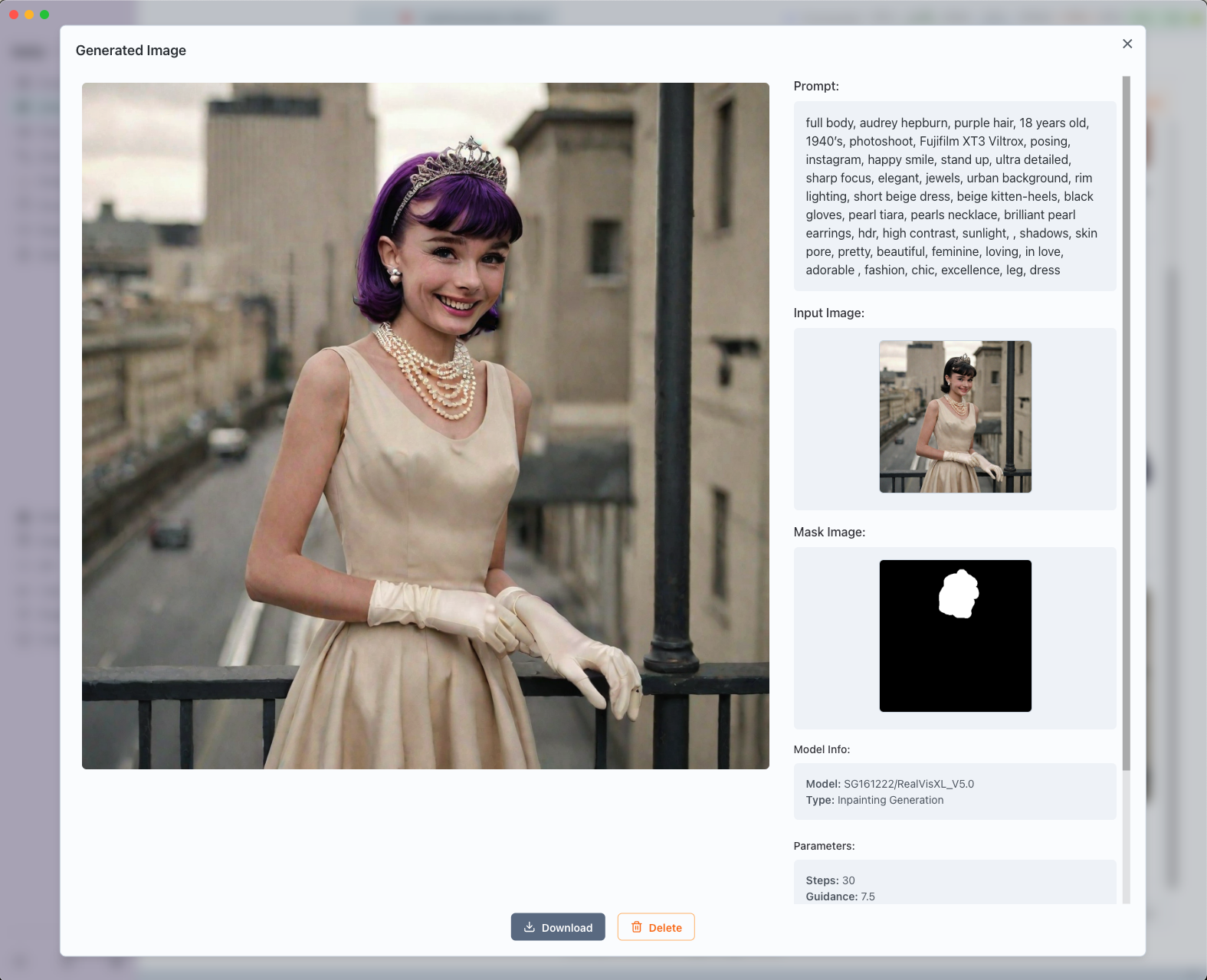Click the "Model Info:" section heading

point(822,749)
